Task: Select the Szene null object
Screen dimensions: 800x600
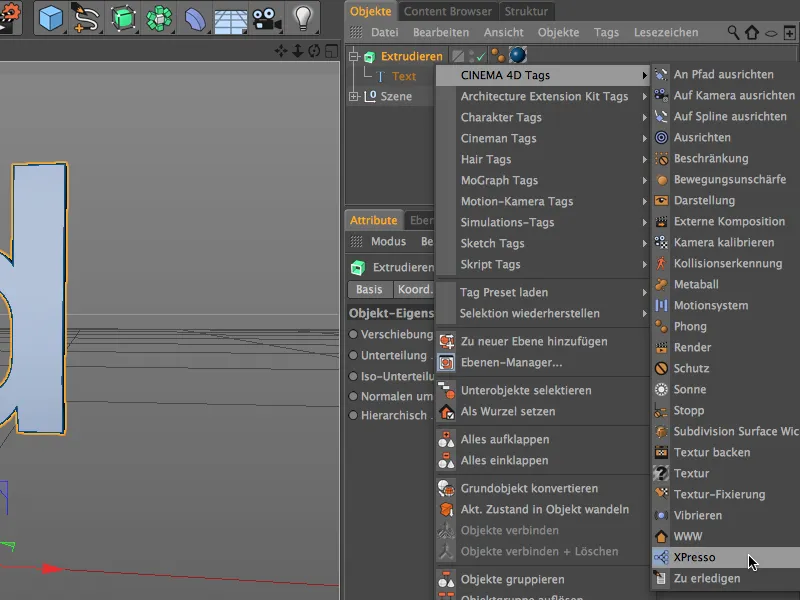Action: coord(396,96)
